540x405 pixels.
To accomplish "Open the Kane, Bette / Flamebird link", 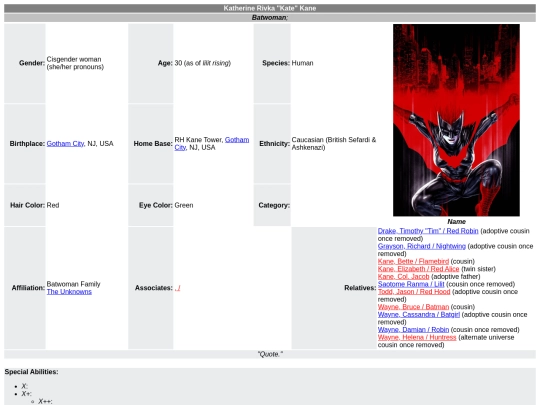I will click(x=413, y=261).
